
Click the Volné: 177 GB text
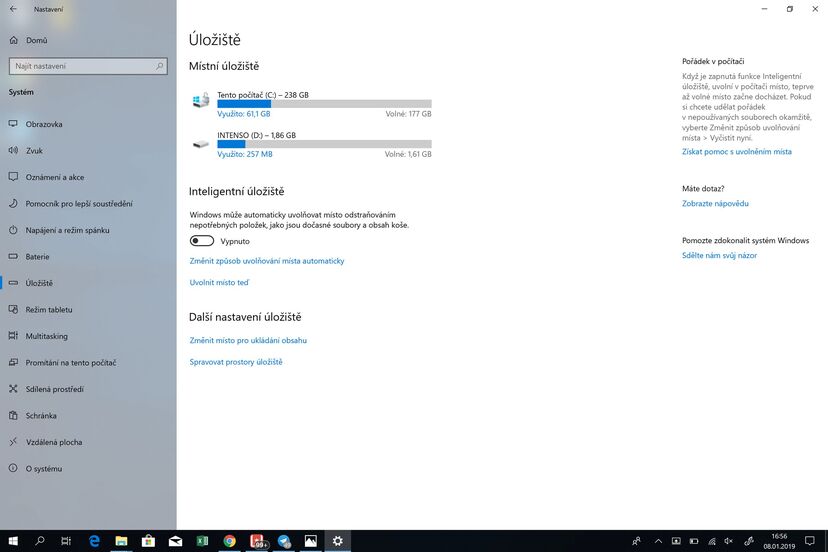point(408,114)
